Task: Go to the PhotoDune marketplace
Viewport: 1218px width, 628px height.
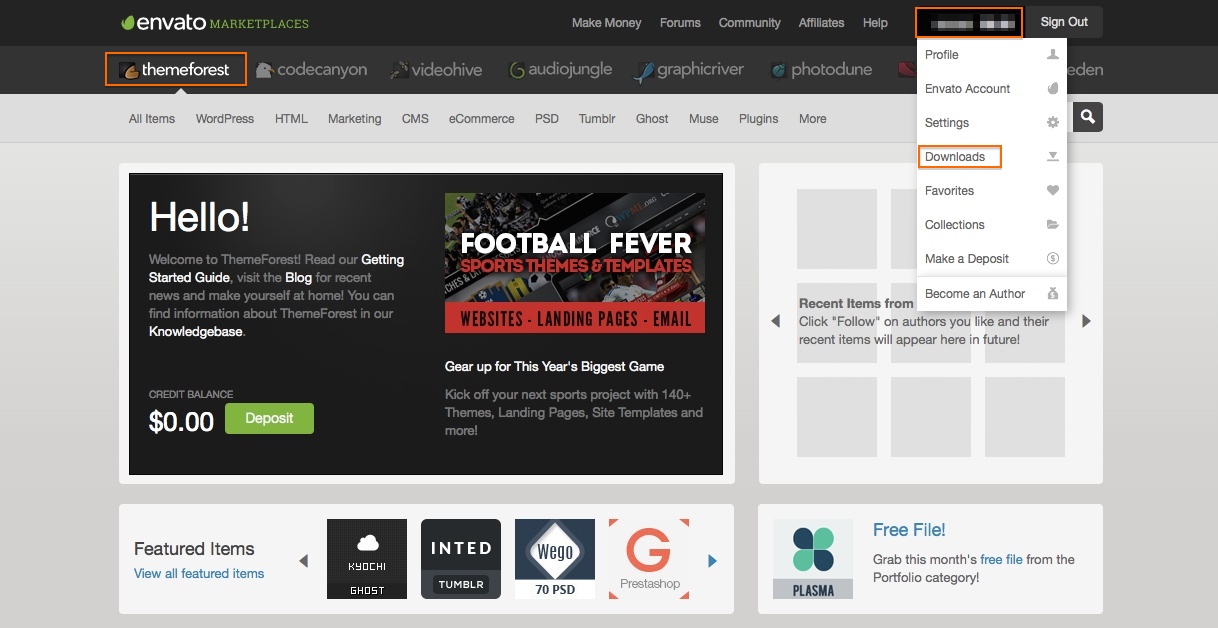Action: (x=820, y=70)
